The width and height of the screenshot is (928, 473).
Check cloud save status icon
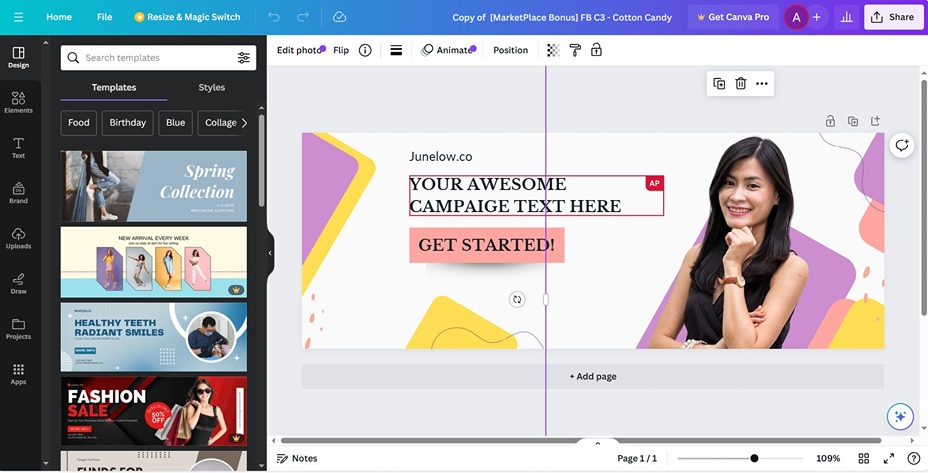pos(339,17)
